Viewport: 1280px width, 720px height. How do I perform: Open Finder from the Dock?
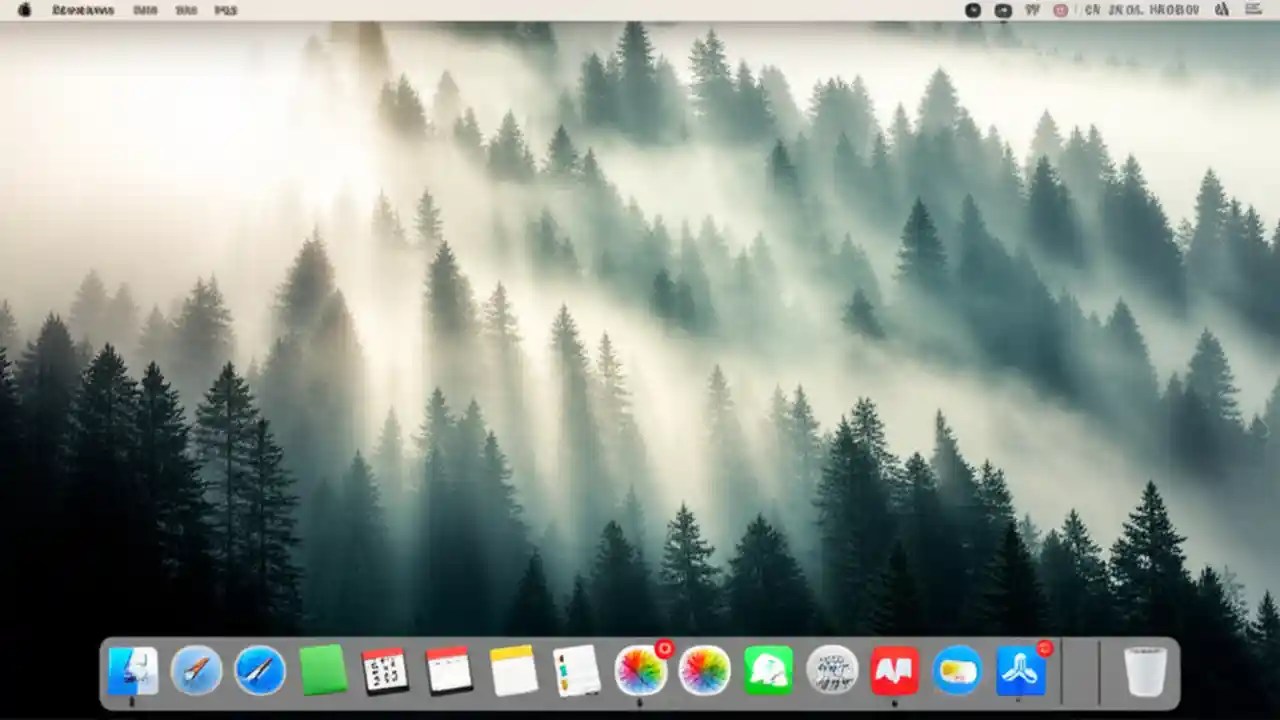133,670
